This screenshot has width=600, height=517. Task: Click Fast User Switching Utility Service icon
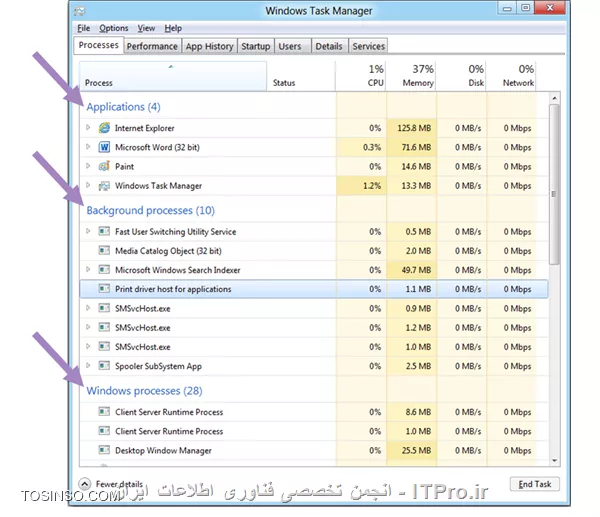104,231
